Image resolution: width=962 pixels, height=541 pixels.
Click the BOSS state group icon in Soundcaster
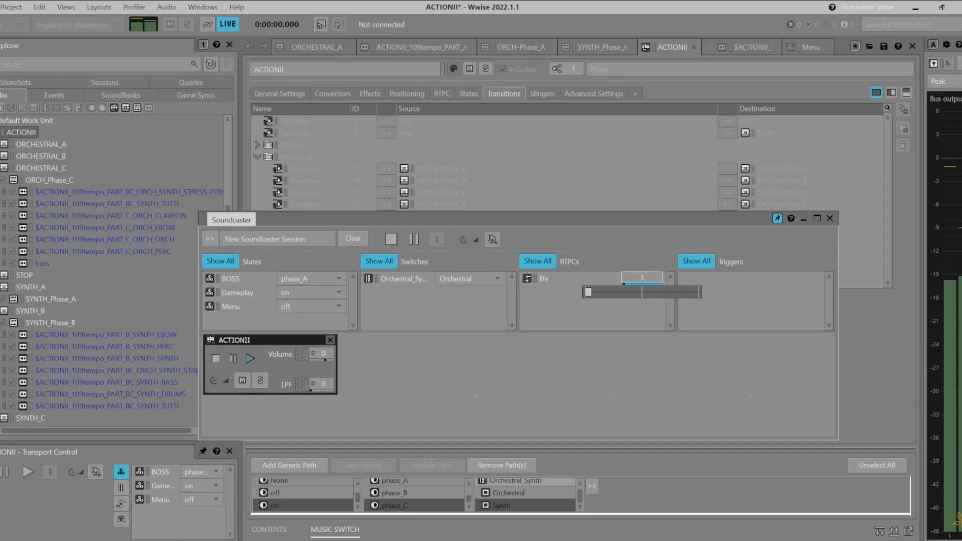click(210, 278)
